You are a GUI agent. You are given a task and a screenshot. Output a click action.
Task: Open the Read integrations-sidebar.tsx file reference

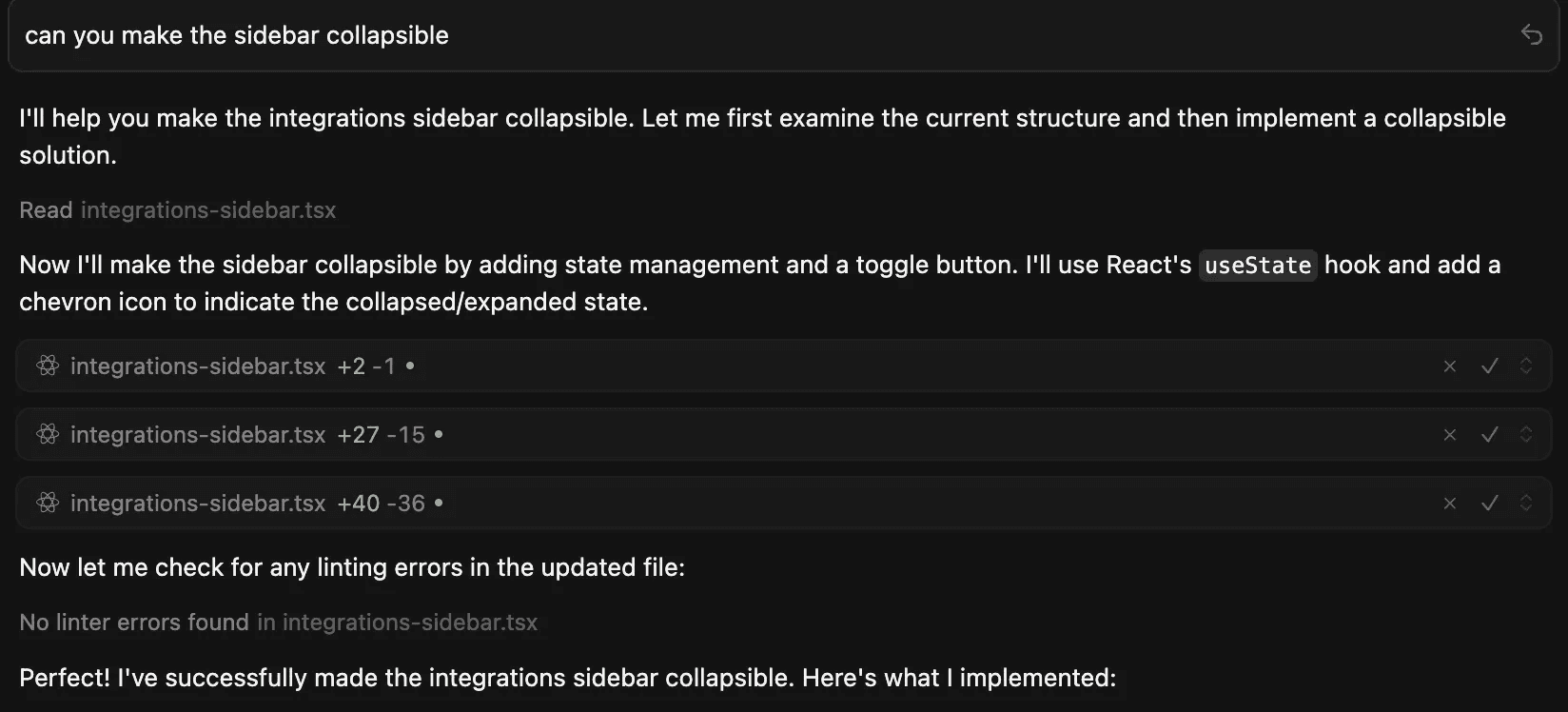tap(207, 210)
